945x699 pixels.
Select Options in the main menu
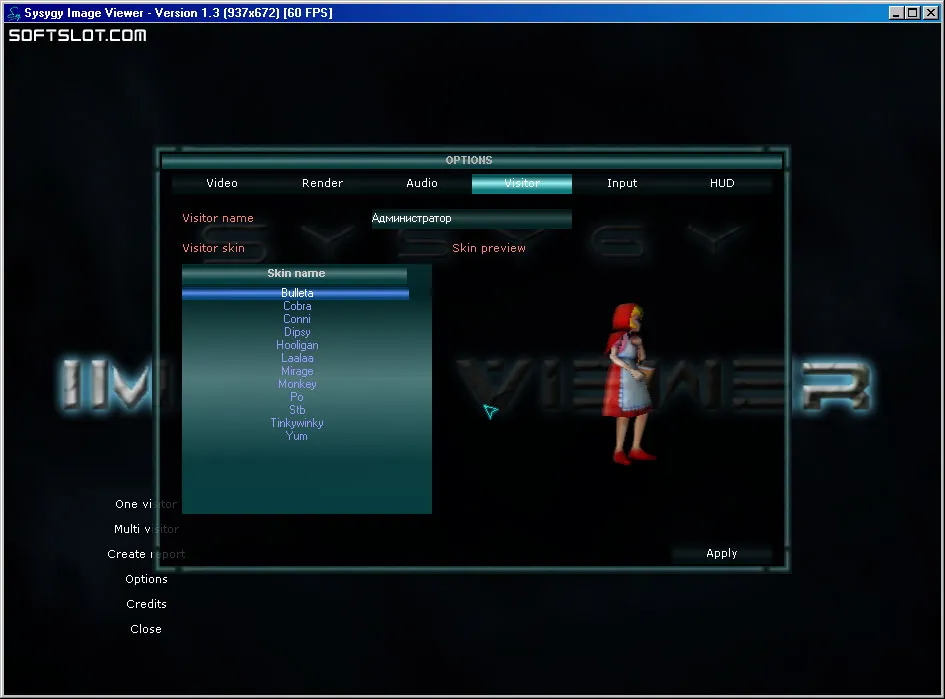146,579
